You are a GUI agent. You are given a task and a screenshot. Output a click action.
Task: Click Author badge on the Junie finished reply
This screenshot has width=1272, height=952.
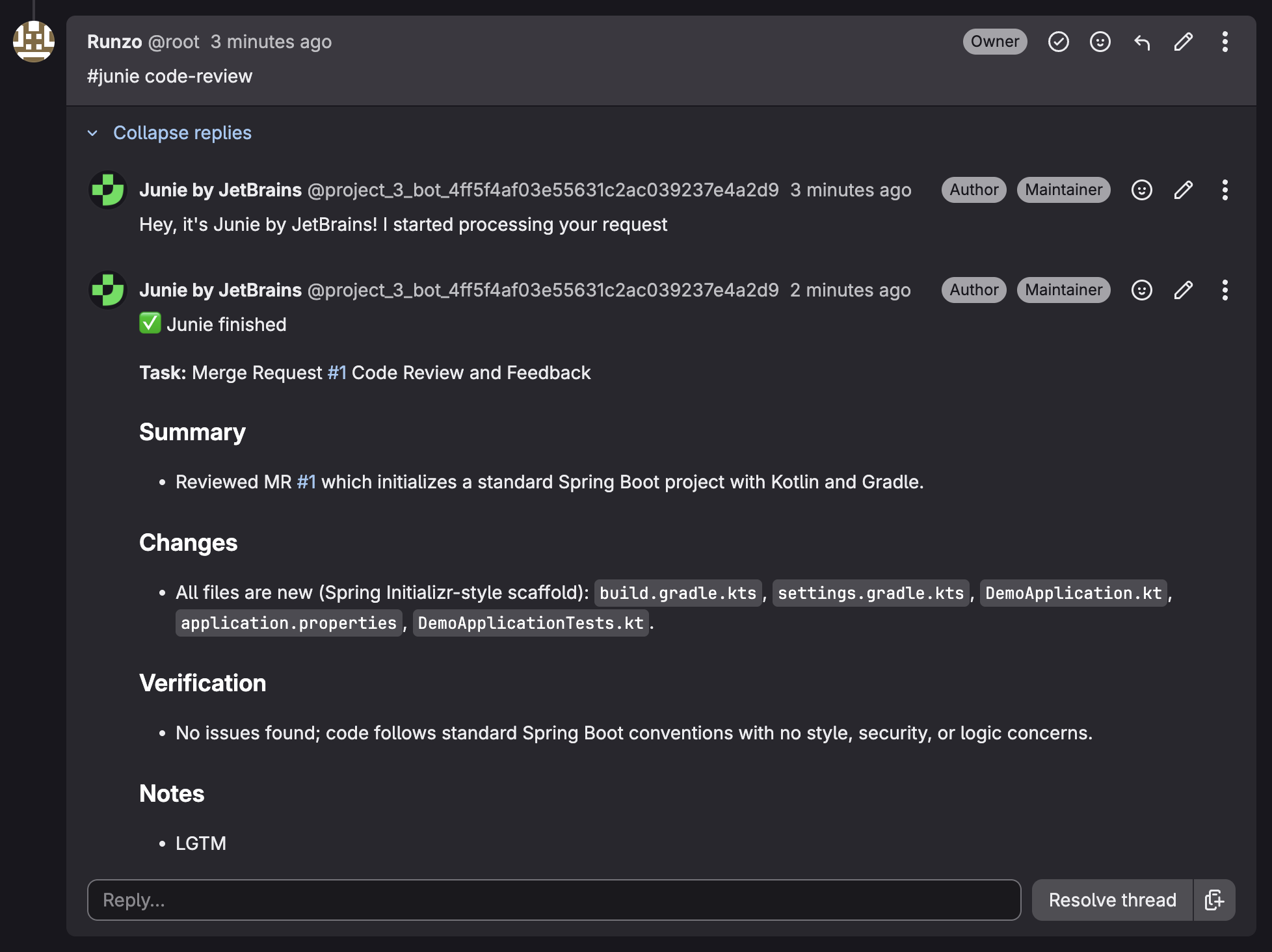point(974,290)
